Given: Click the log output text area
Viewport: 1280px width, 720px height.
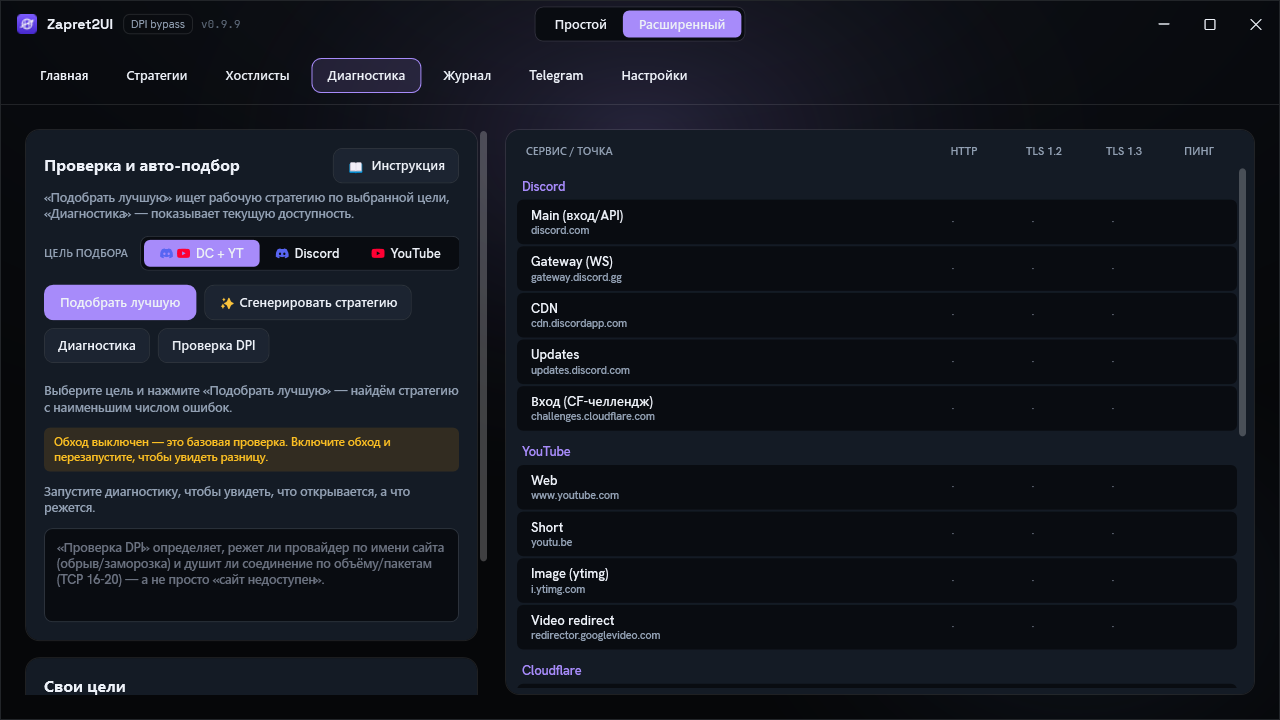Looking at the screenshot, I should coord(251,575).
